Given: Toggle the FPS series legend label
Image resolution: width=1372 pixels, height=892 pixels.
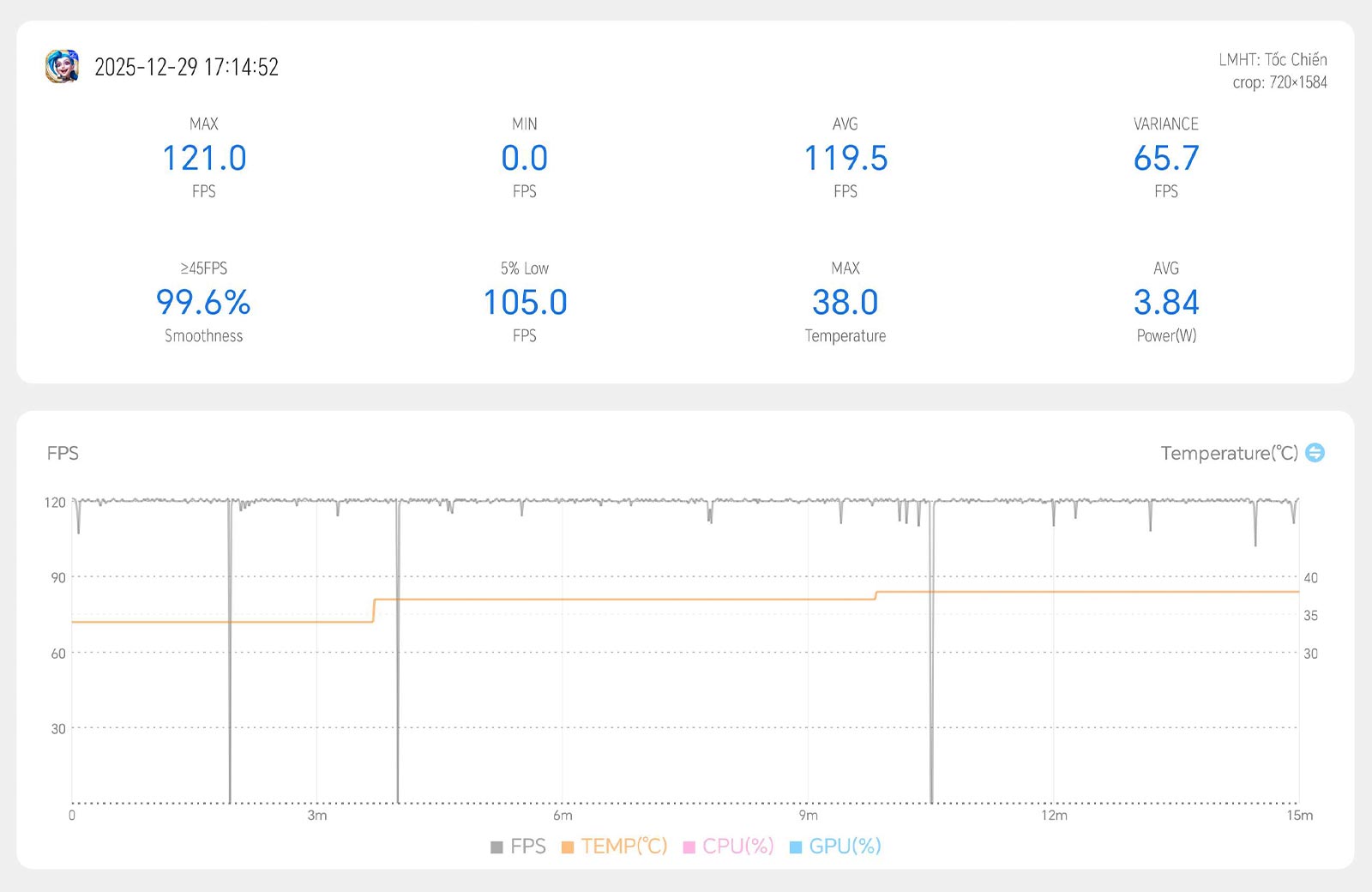Looking at the screenshot, I should pyautogui.click(x=527, y=847).
